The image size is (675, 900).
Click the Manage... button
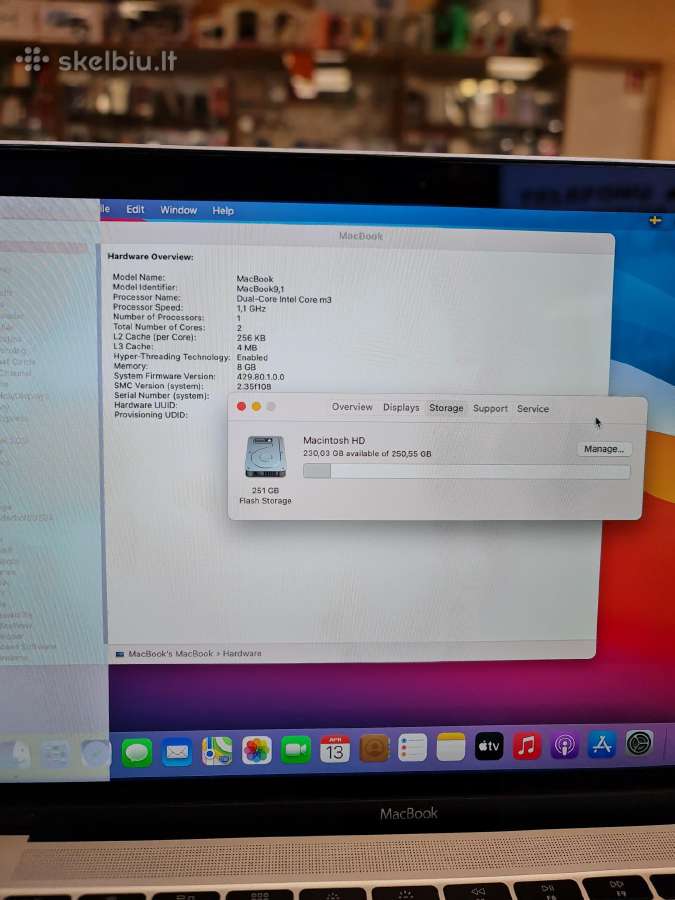coord(604,449)
